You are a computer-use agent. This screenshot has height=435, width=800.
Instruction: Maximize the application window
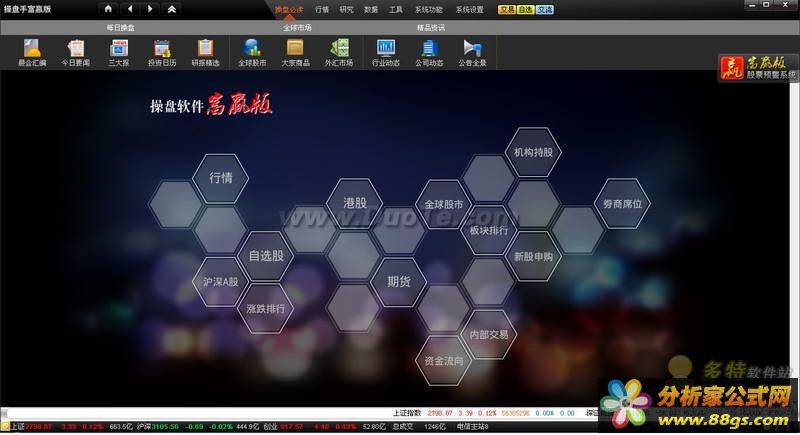click(x=766, y=5)
